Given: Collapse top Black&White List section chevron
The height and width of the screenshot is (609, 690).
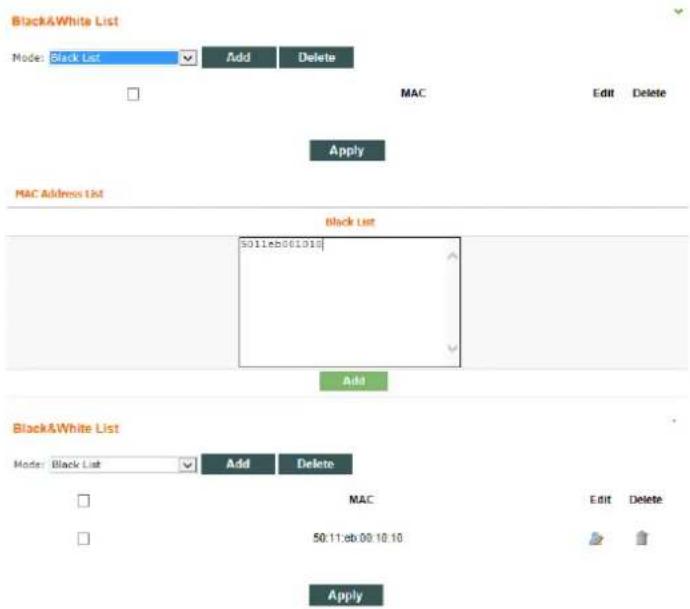Looking at the screenshot, I should pos(678,11).
